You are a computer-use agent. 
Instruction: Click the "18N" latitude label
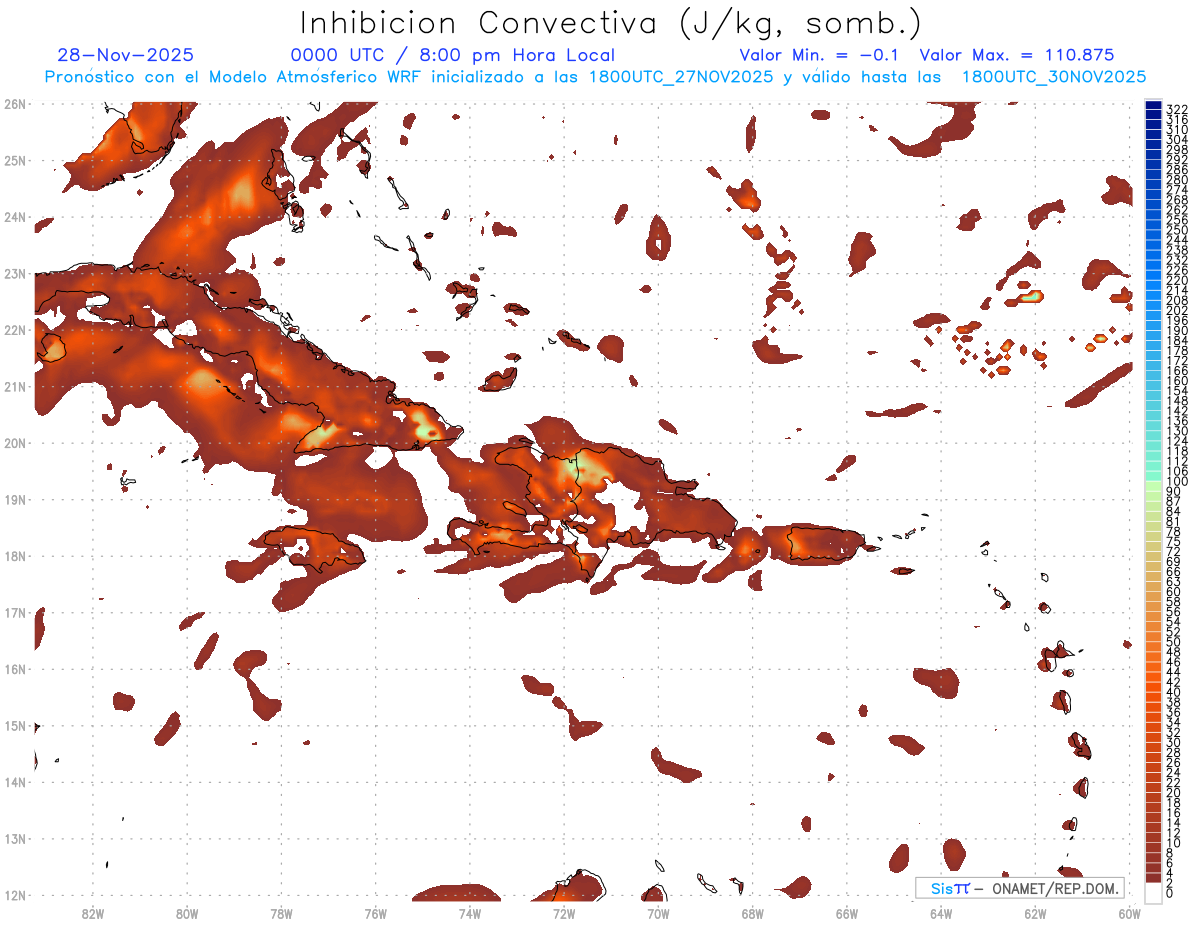pyautogui.click(x=15, y=556)
